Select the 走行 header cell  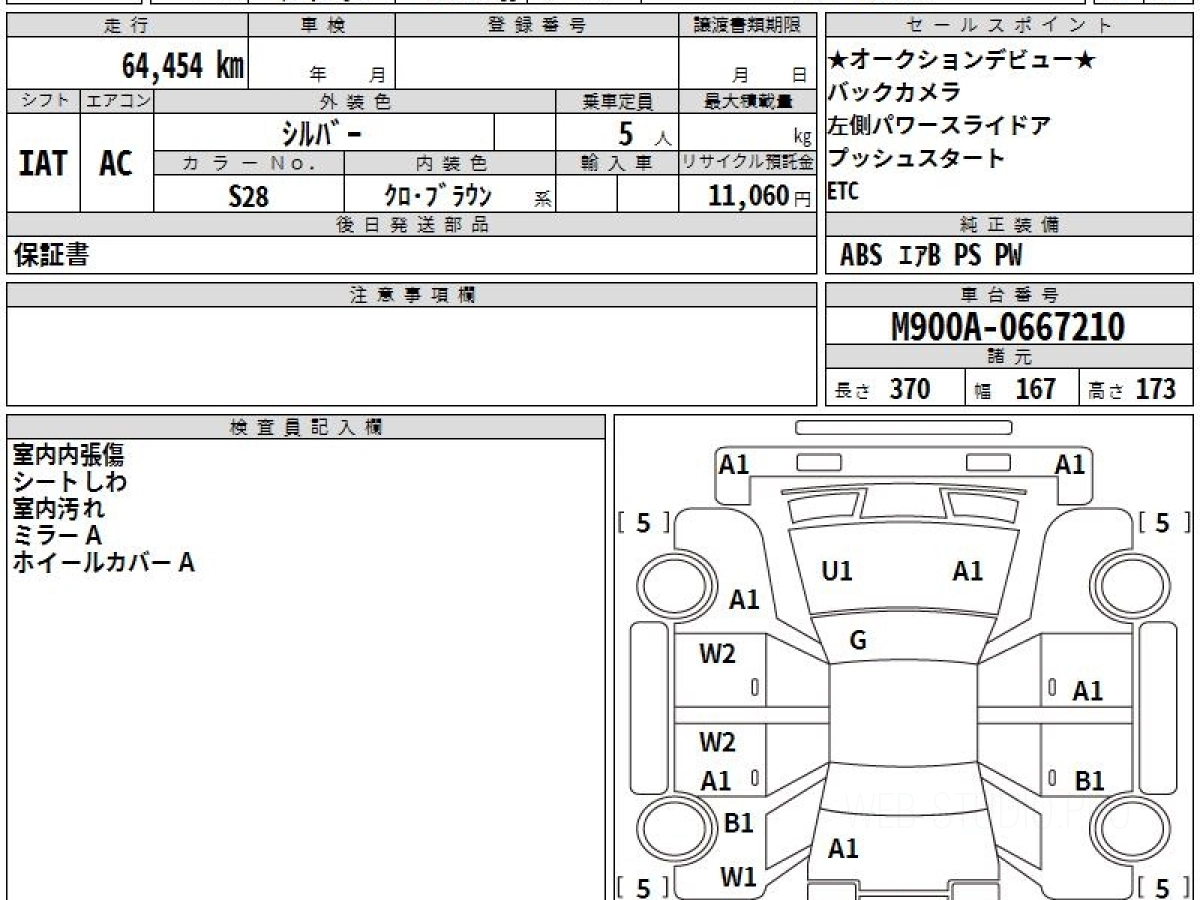127,26
